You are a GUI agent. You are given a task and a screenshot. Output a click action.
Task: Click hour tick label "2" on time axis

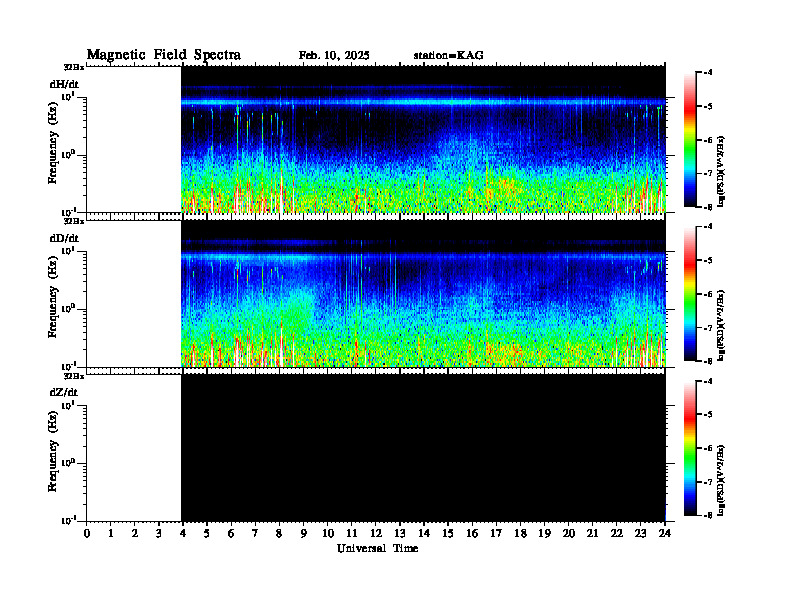point(135,533)
